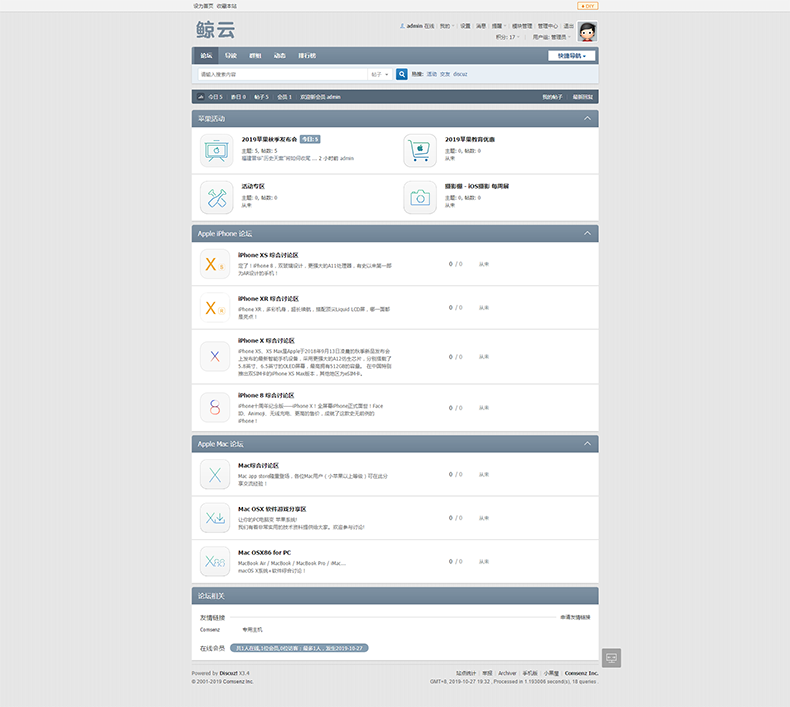790x707 pixels.
Task: Expand the 我的 user menu
Action: [446, 26]
